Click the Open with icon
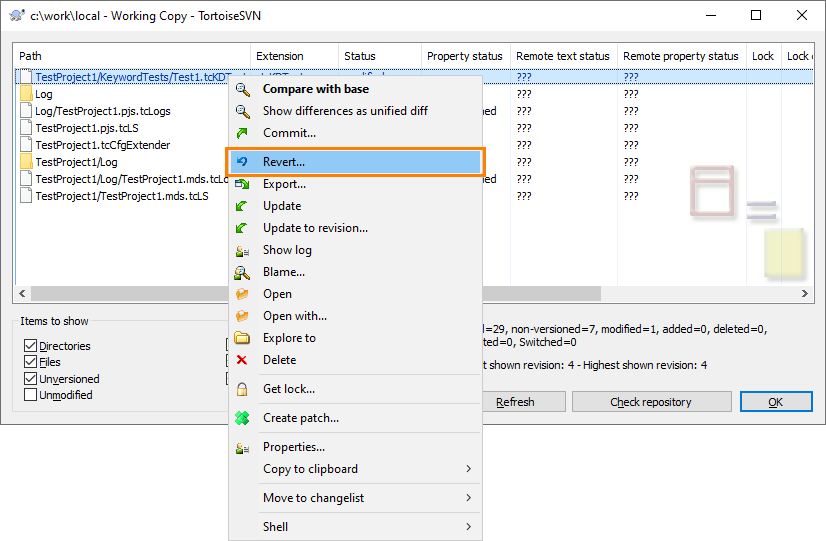The image size is (826, 541). pyautogui.click(x=242, y=316)
